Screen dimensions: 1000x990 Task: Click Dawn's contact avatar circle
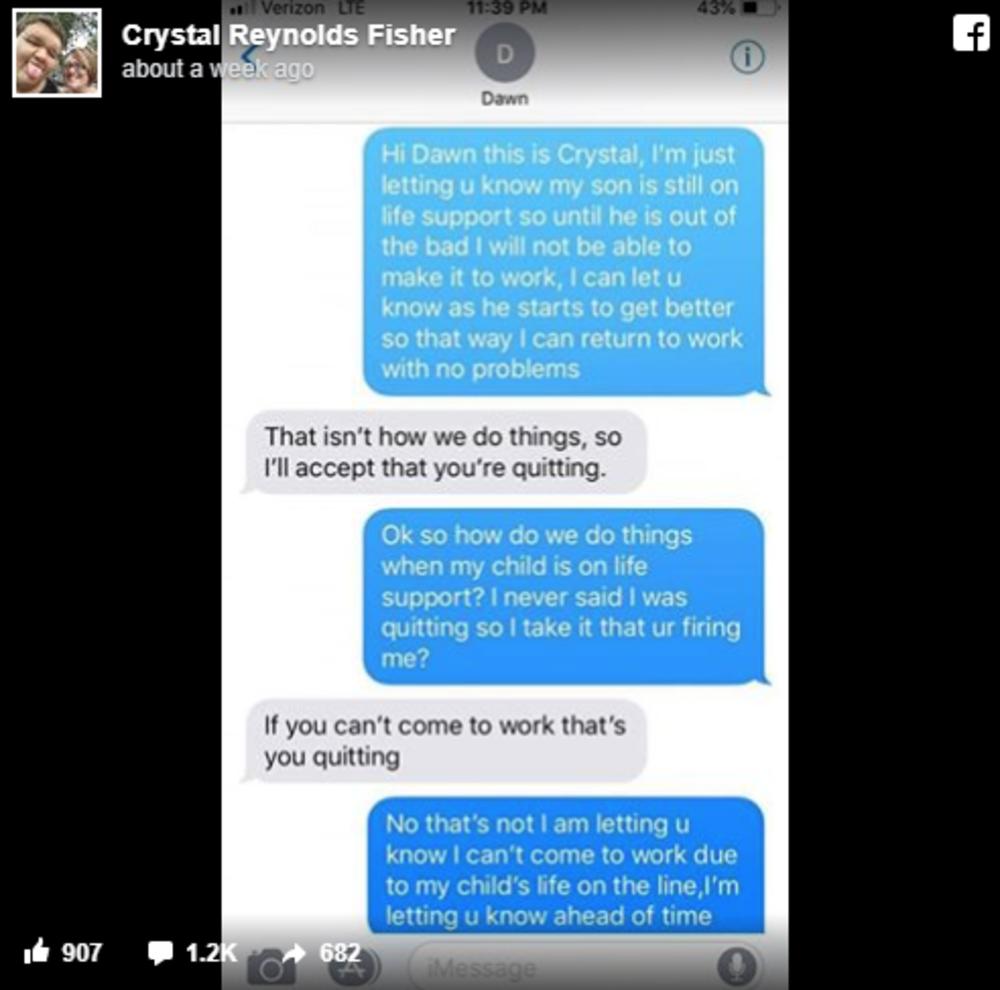[x=504, y=54]
